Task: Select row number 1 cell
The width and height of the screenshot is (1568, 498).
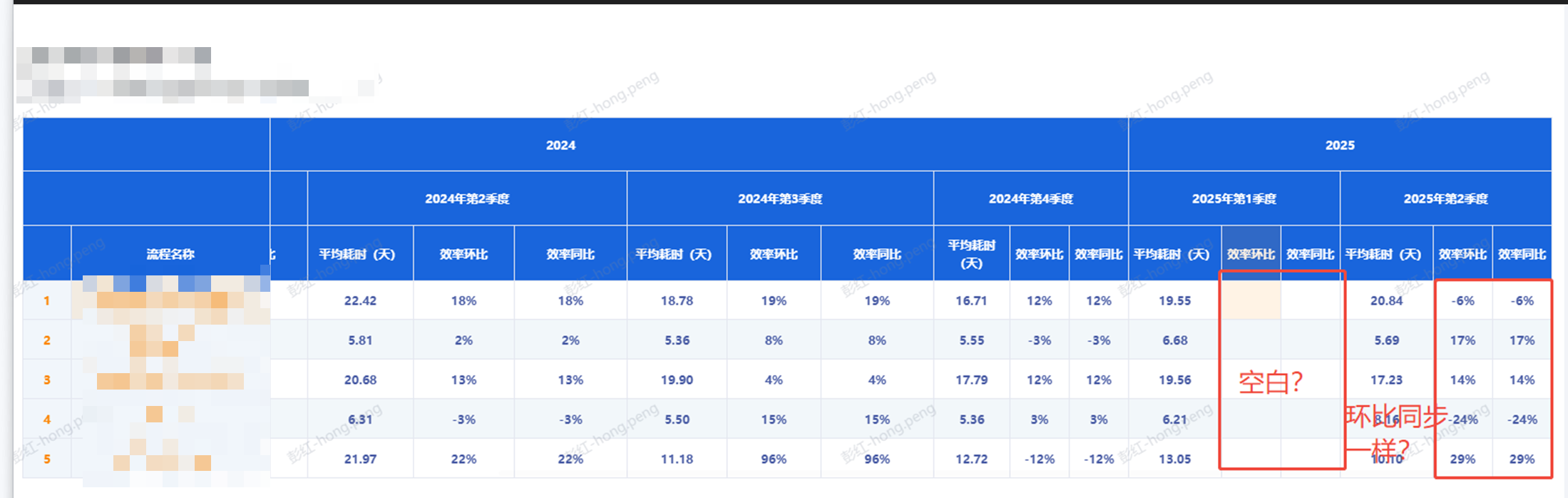Action: [47, 300]
